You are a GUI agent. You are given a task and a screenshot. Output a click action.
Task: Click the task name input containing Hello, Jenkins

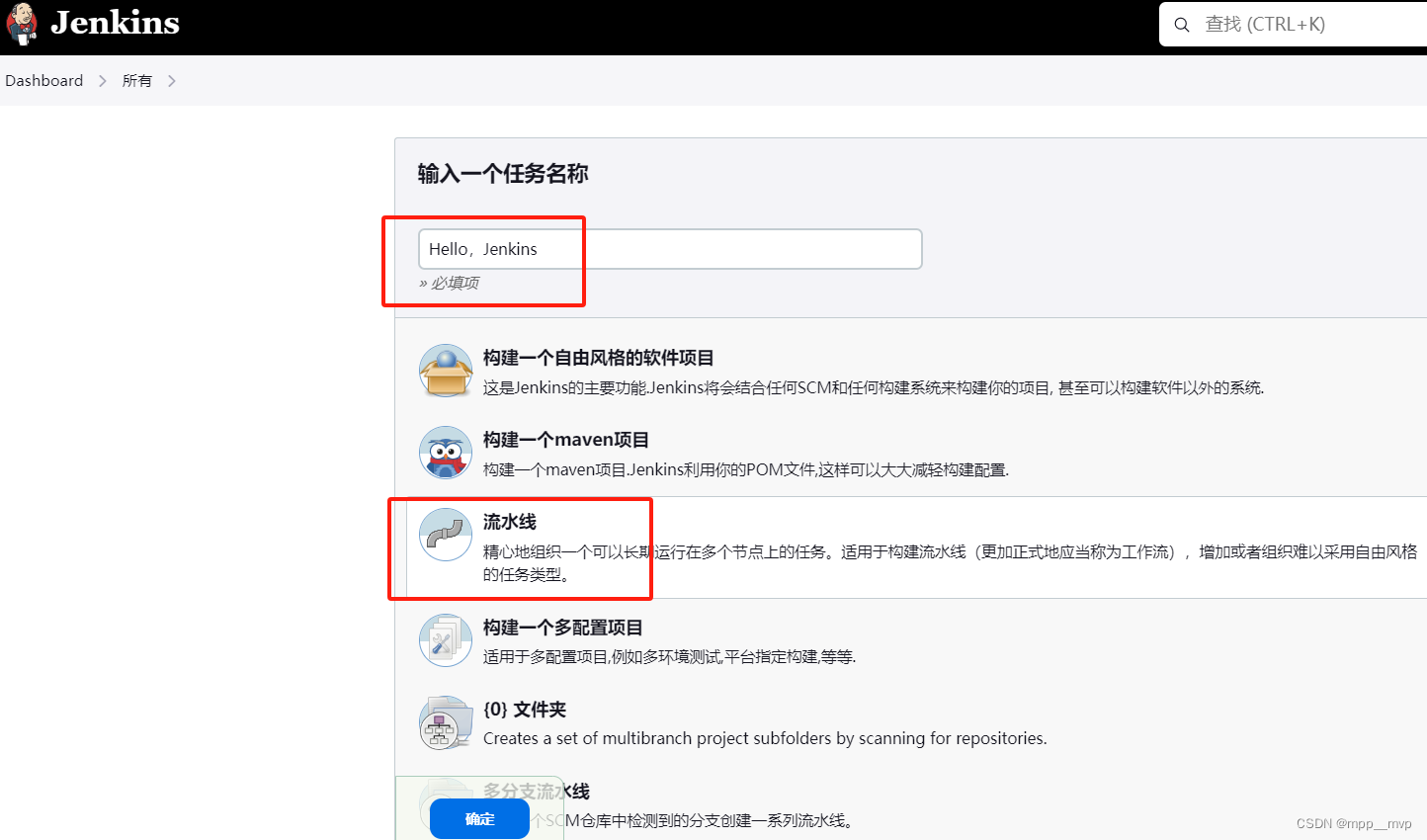coord(669,248)
